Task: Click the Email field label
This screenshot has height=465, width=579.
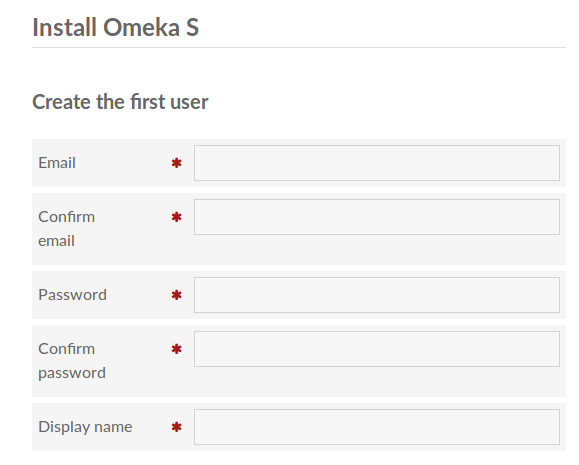Action: 57,163
